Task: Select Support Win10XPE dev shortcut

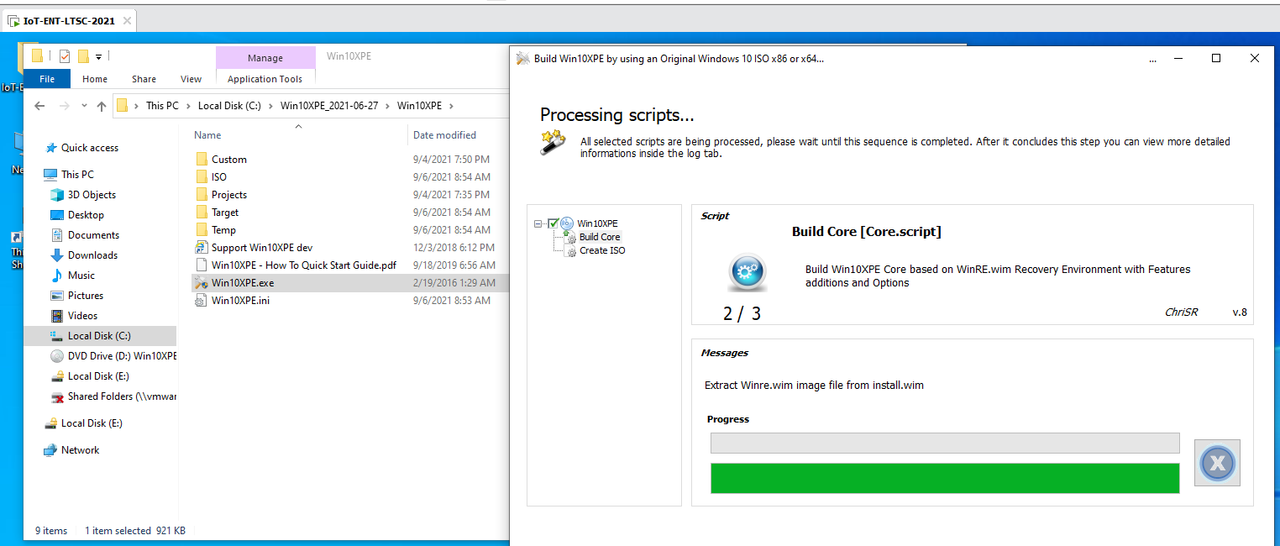Action: point(262,247)
